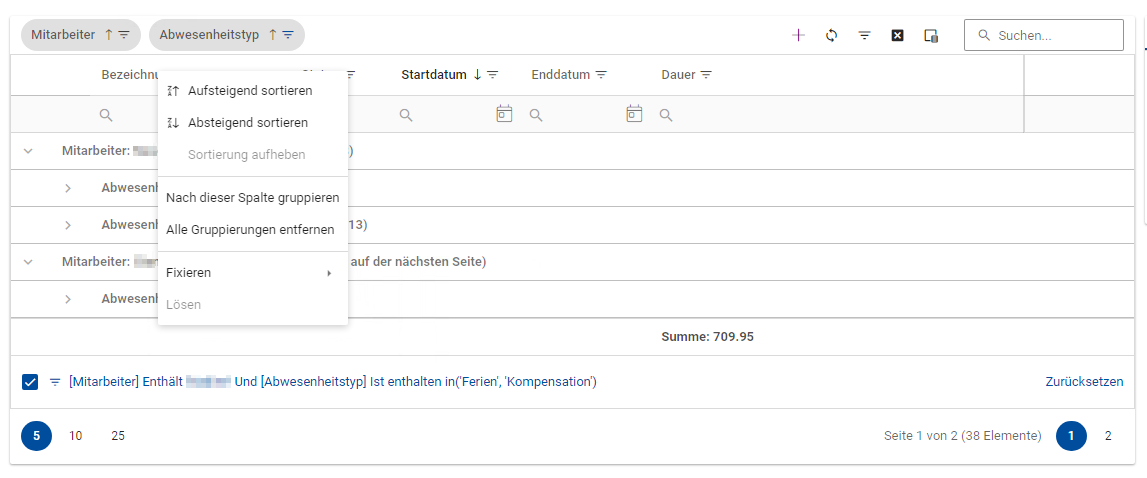Expand the first Abwesenheitstyp subgroup
The height and width of the screenshot is (478, 1147).
pos(68,188)
